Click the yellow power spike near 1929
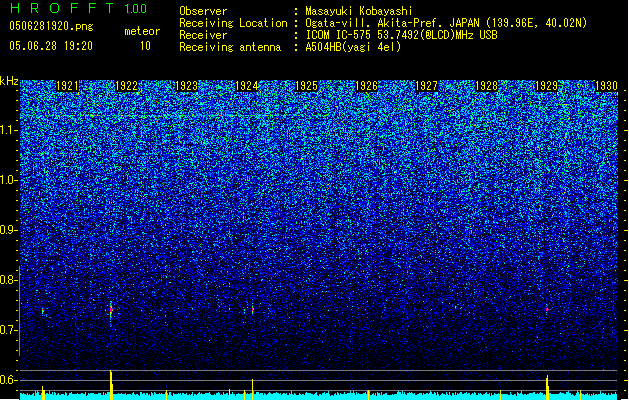 tap(547, 387)
